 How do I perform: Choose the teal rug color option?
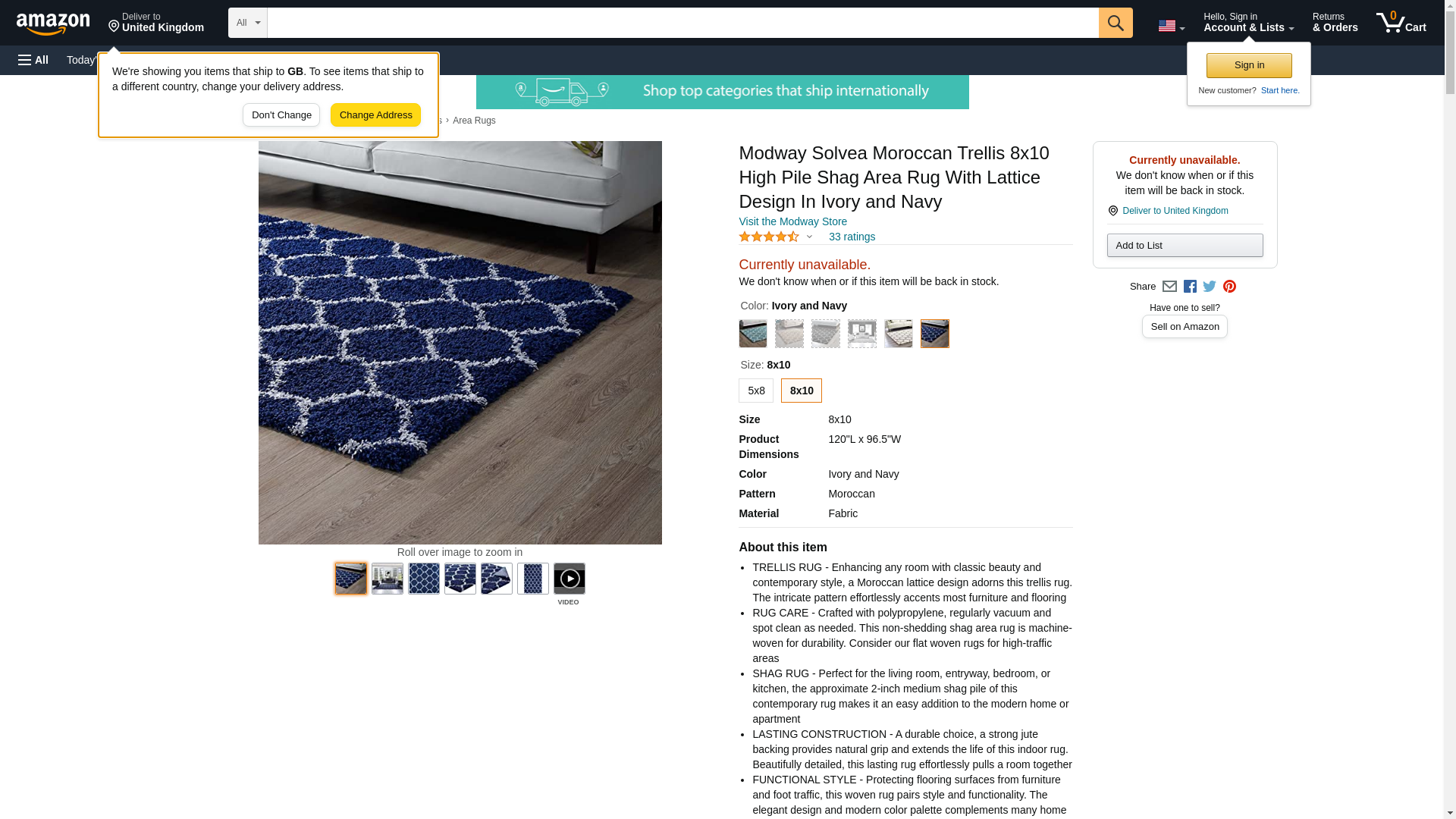click(753, 334)
